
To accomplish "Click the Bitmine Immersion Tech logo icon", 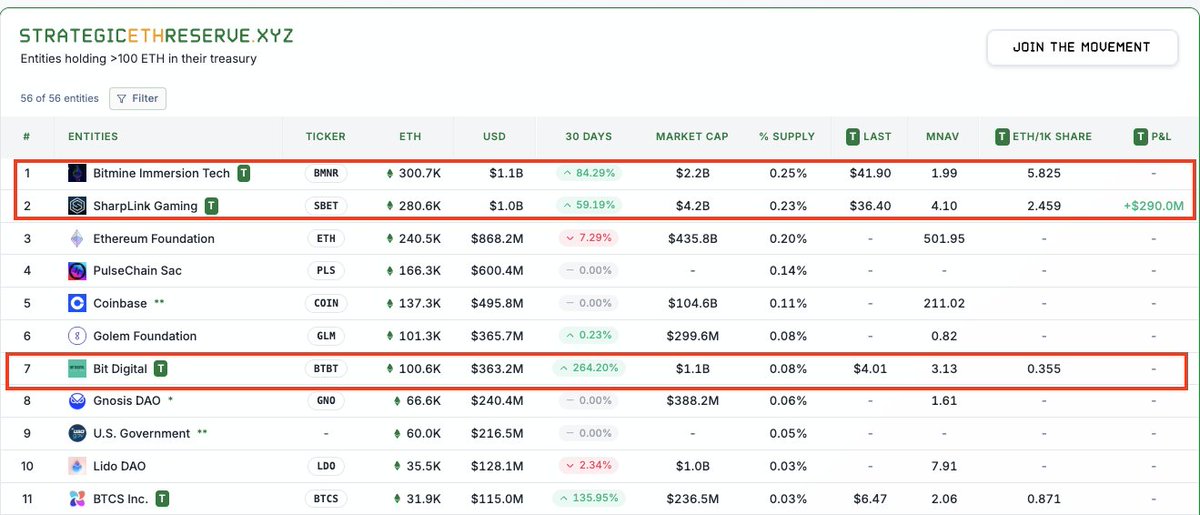I will pos(77,173).
